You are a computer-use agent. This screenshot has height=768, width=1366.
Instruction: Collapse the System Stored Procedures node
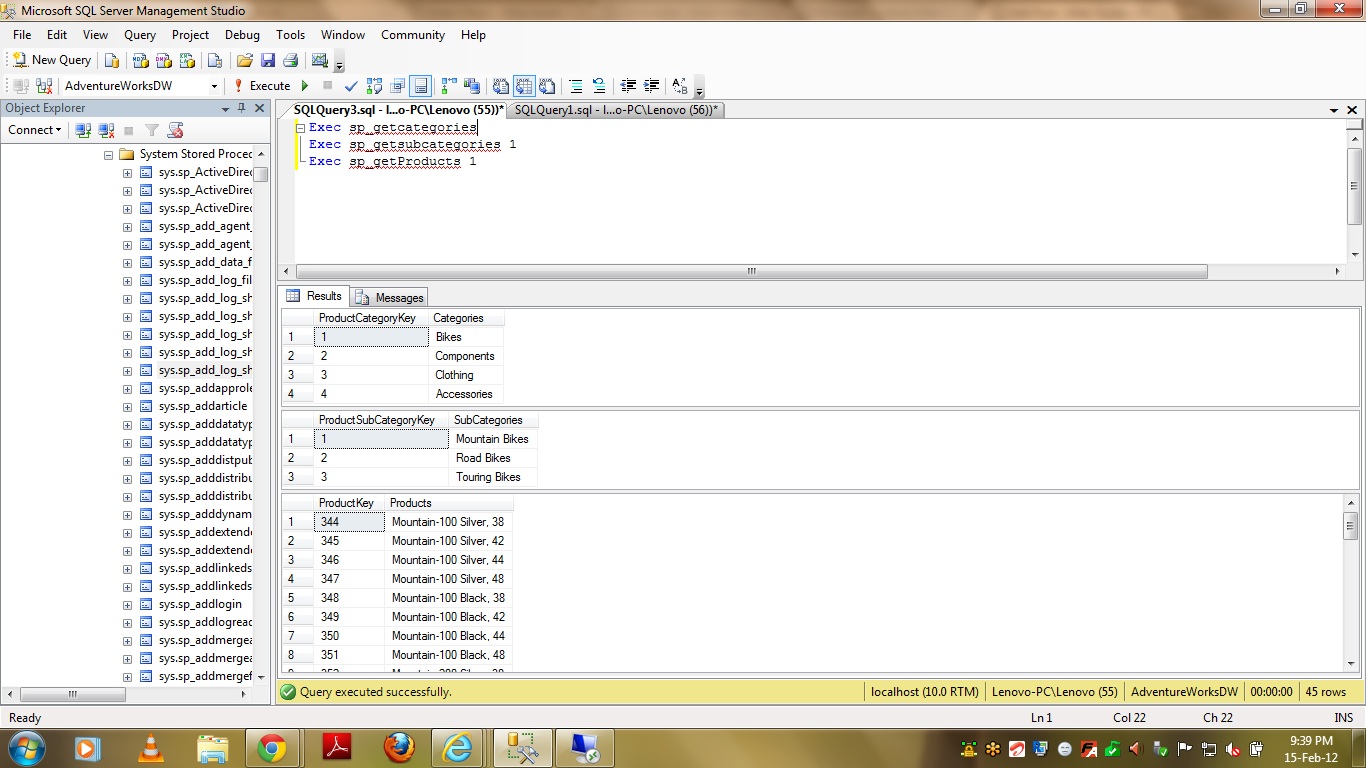pyautogui.click(x=109, y=154)
